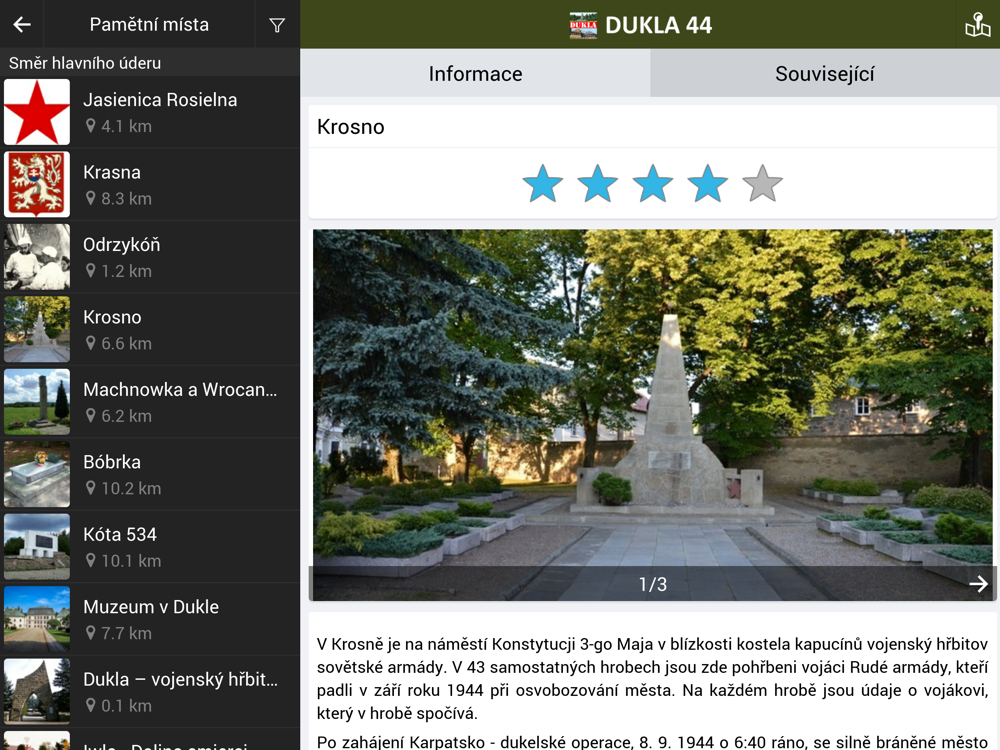Screen dimensions: 1000x750
Task: Select the Krosno list entry
Action: pyautogui.click(x=150, y=329)
